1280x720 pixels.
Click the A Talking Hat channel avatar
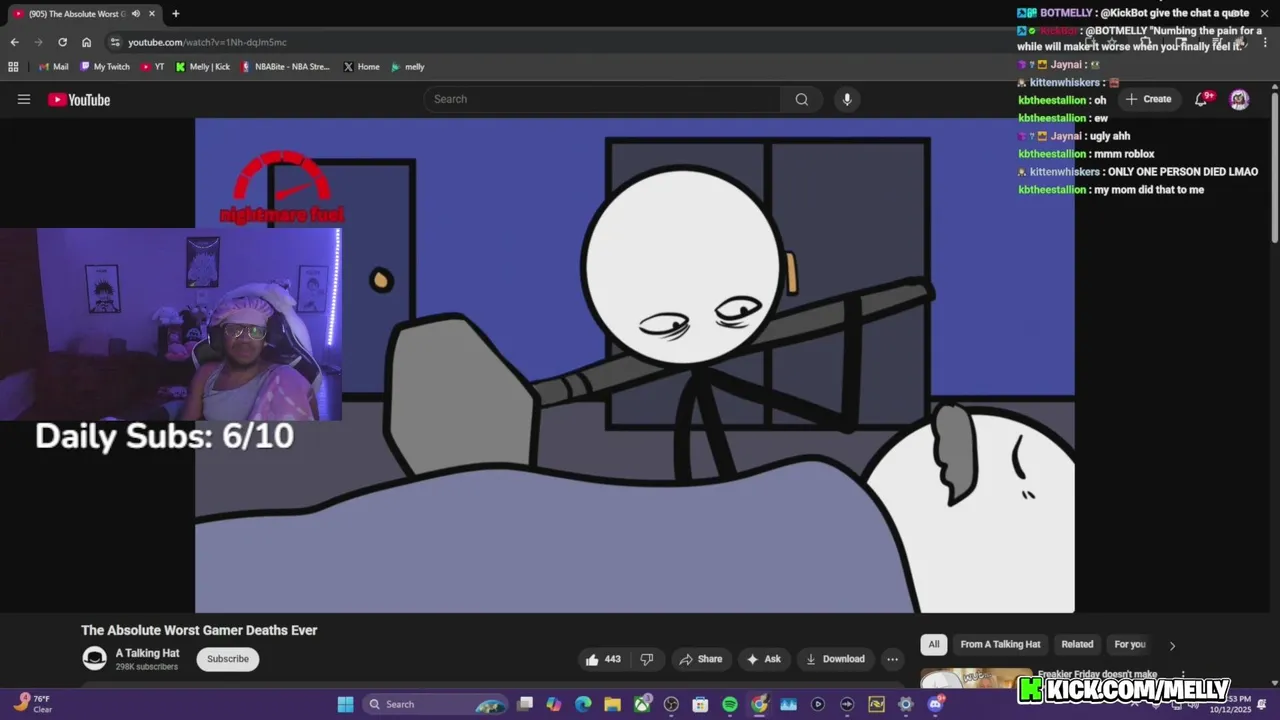[x=94, y=658]
